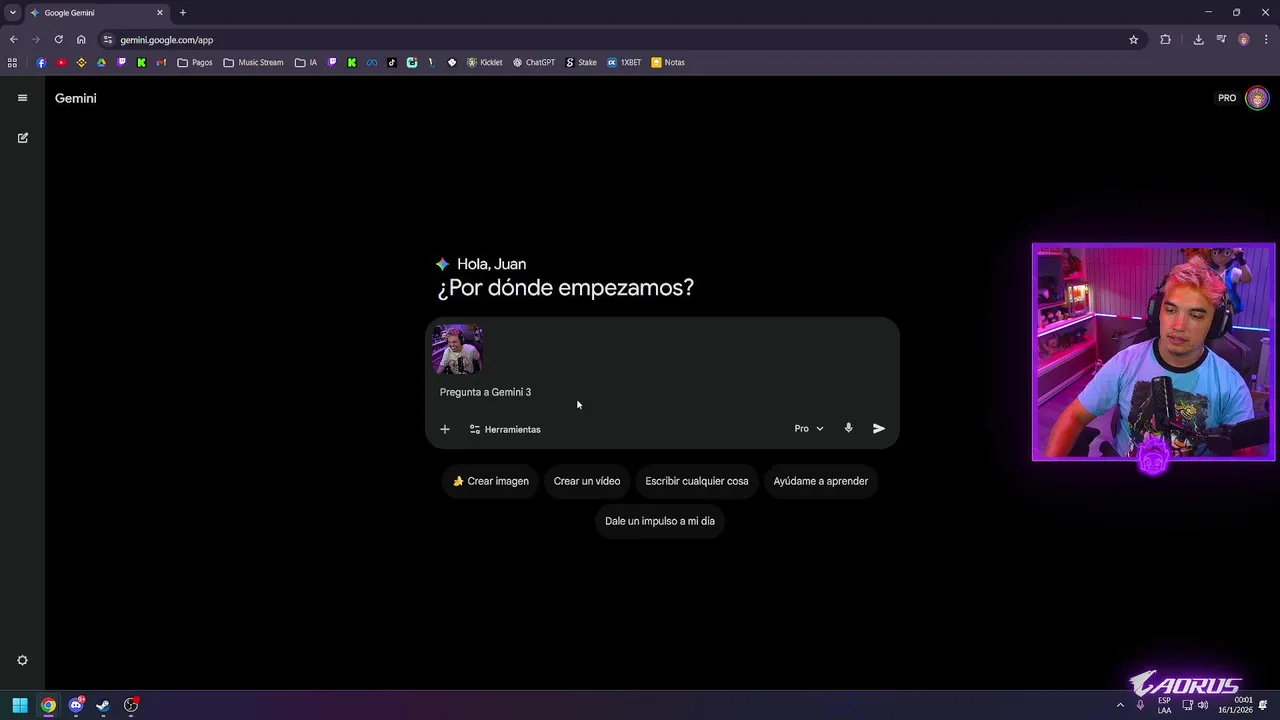1280x720 pixels.
Task: Open the Music Stream bookmarks folder
Action: (254, 62)
